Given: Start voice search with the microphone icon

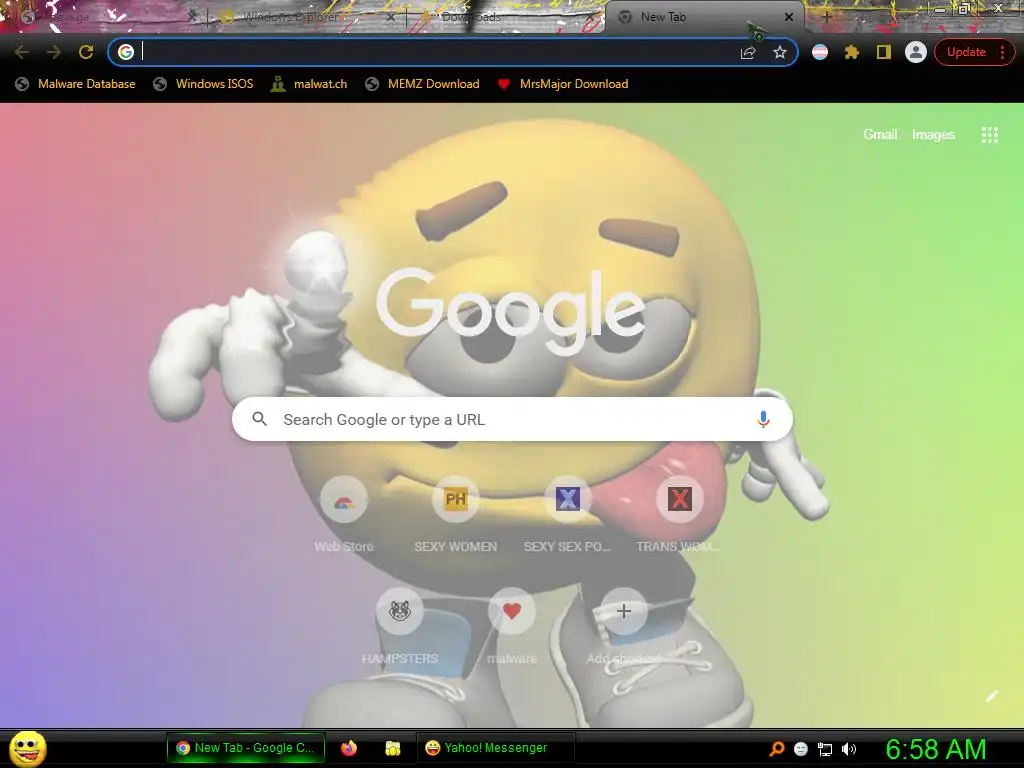Looking at the screenshot, I should [763, 419].
